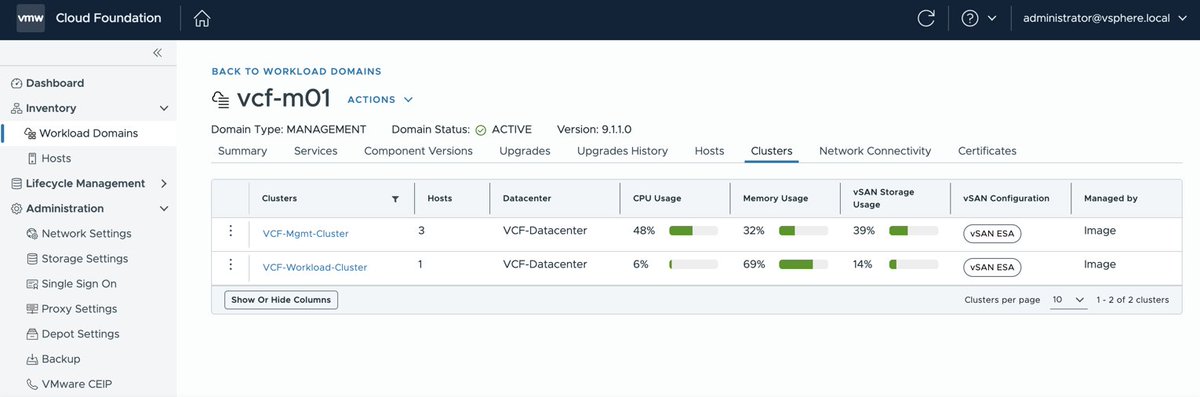
Task: Open the Clusters column filter icon
Action: pyautogui.click(x=395, y=199)
